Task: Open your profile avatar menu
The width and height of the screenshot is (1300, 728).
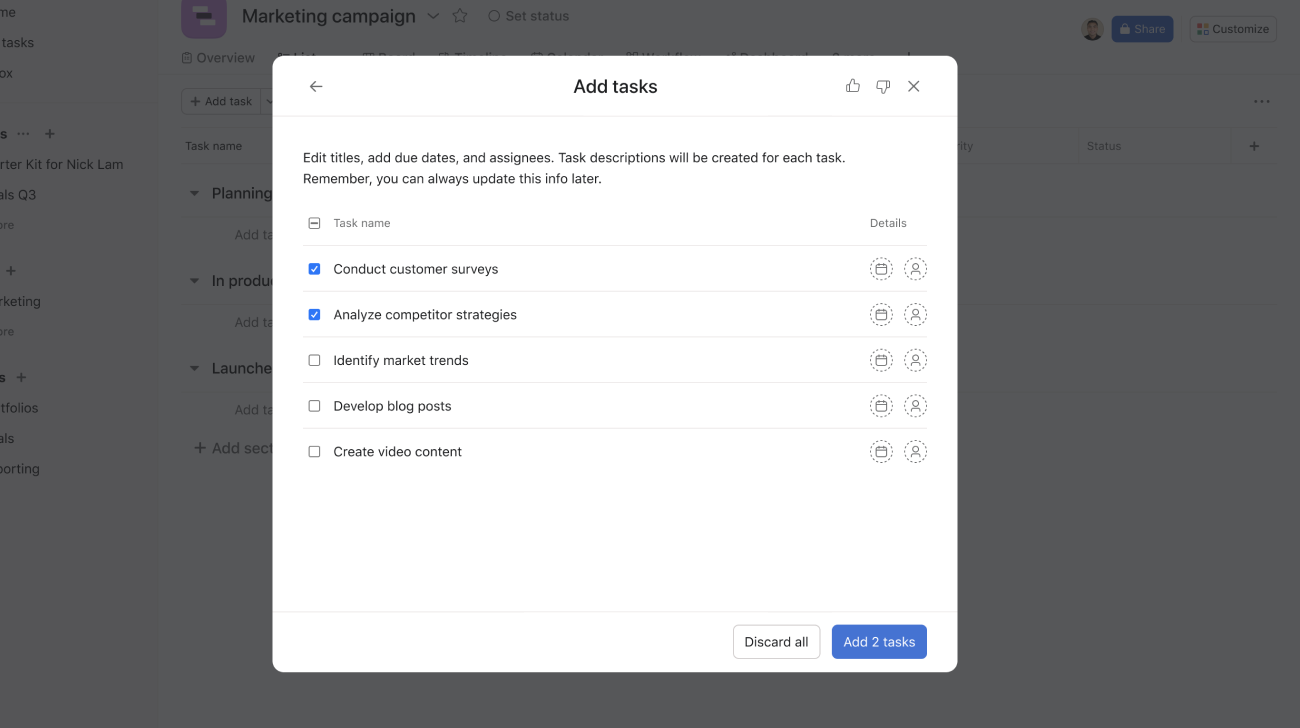Action: [x=1093, y=28]
